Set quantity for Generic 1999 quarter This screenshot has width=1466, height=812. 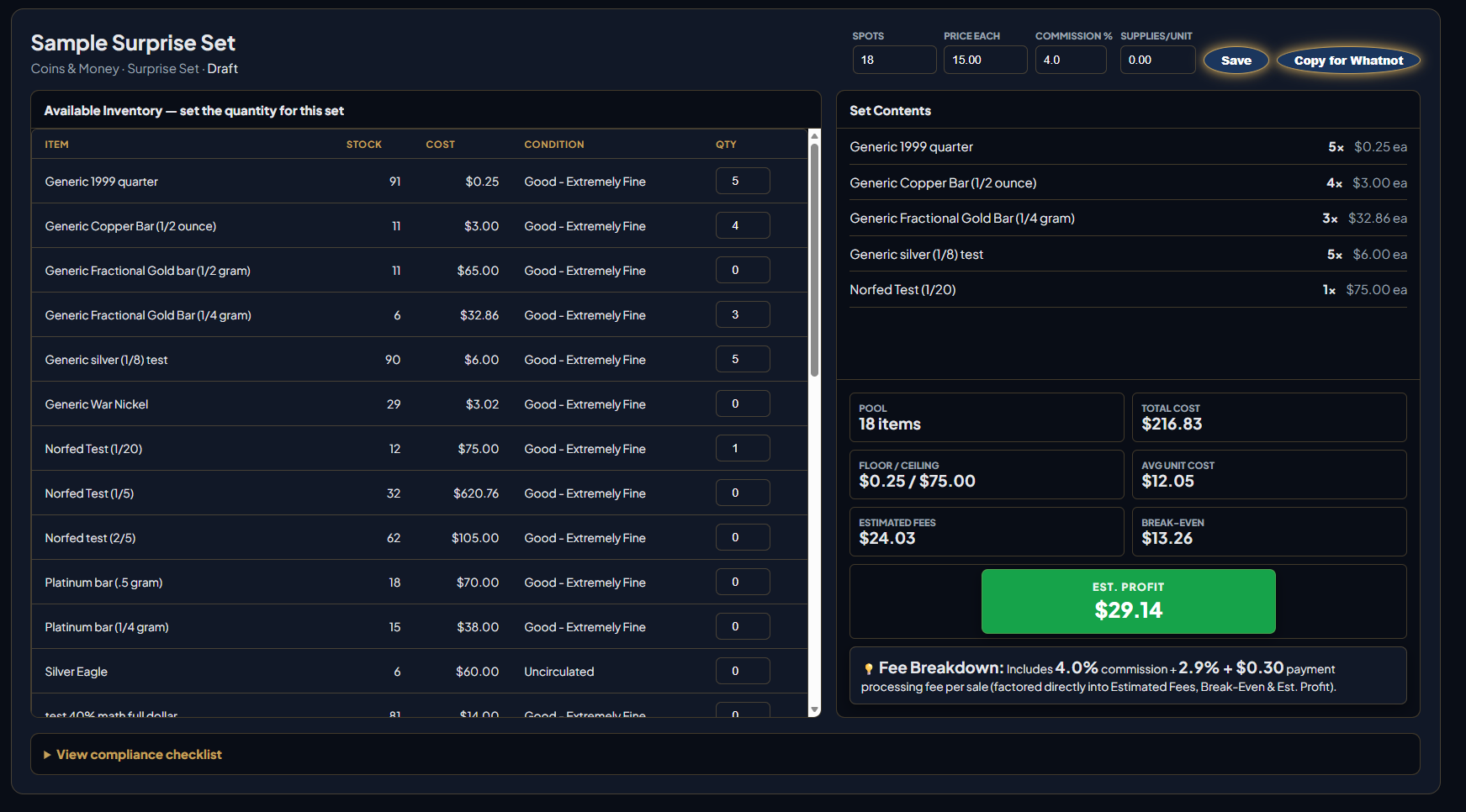[x=743, y=181]
